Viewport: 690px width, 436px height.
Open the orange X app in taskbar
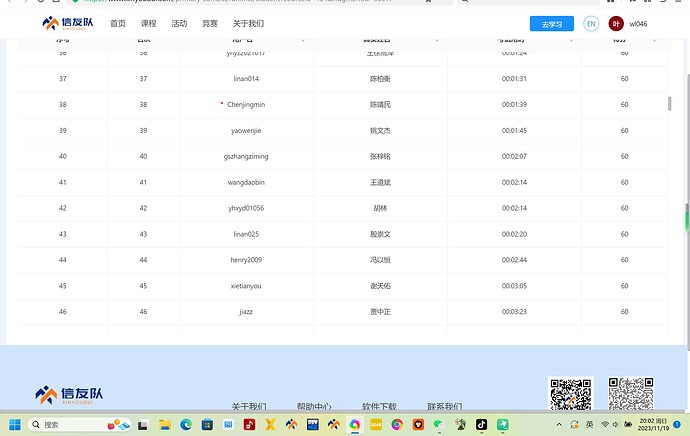[x=270, y=425]
